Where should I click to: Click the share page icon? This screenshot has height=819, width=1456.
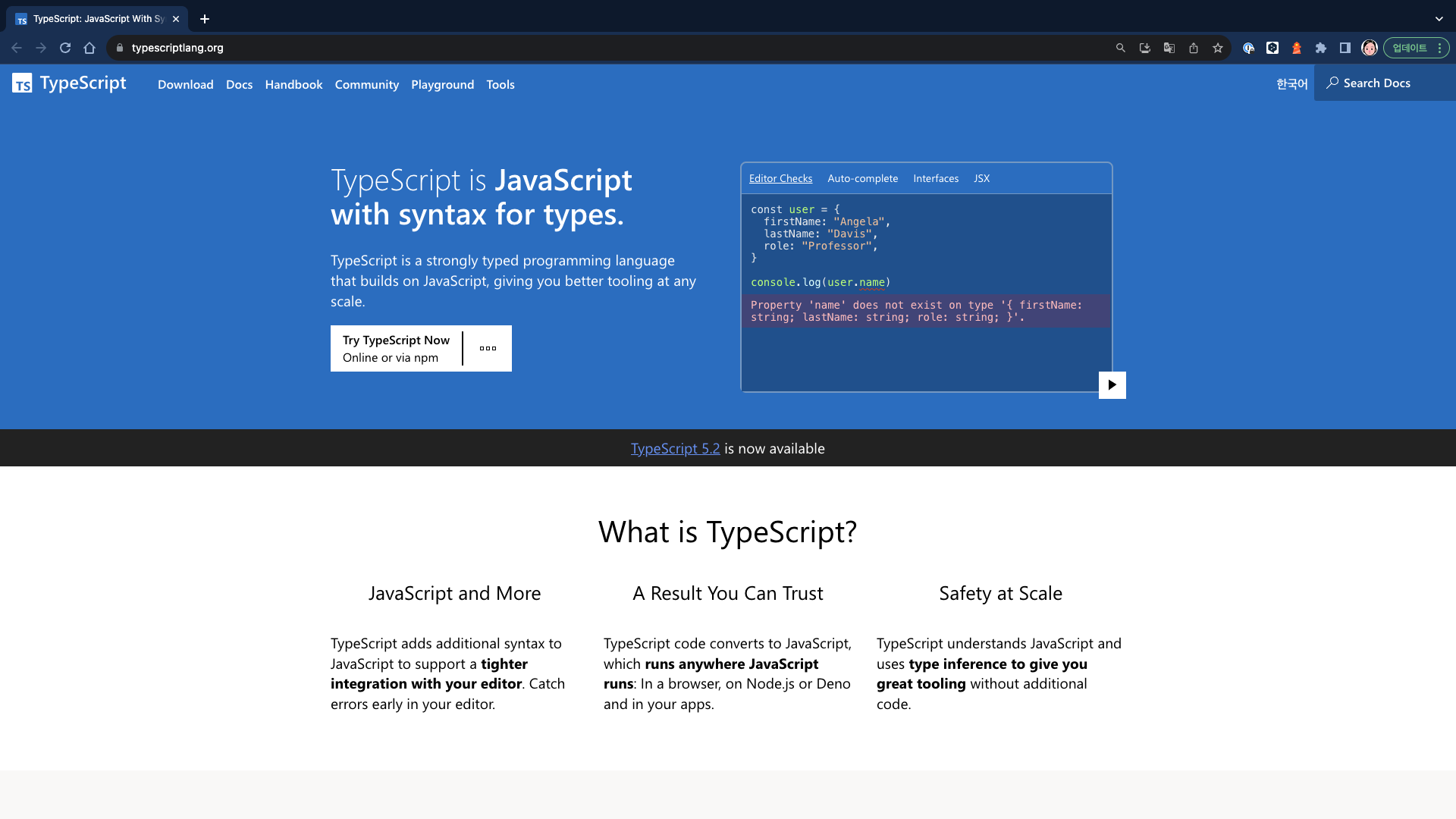[x=1194, y=48]
